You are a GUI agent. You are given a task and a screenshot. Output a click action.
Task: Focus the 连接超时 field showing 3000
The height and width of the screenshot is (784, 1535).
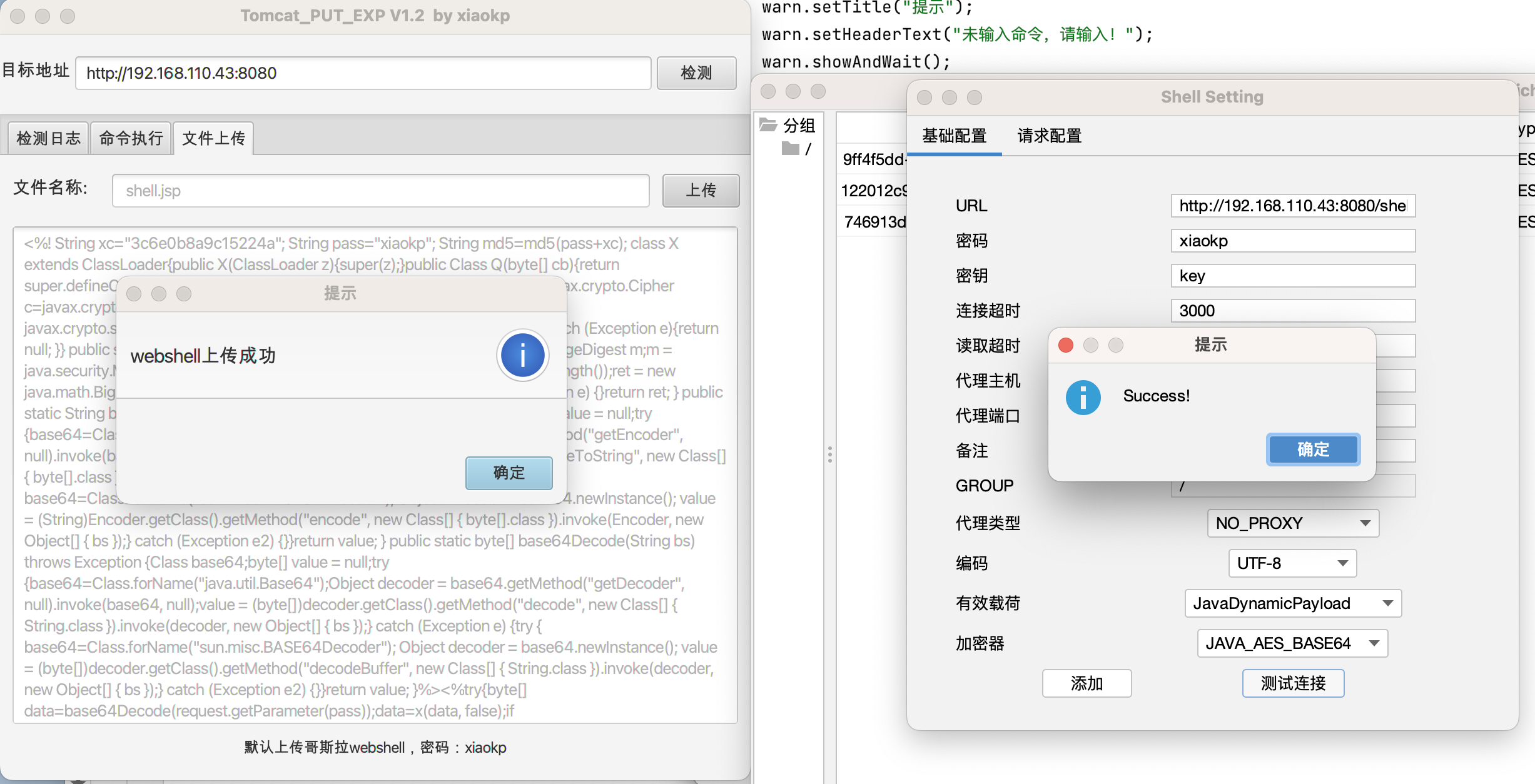pos(1293,311)
